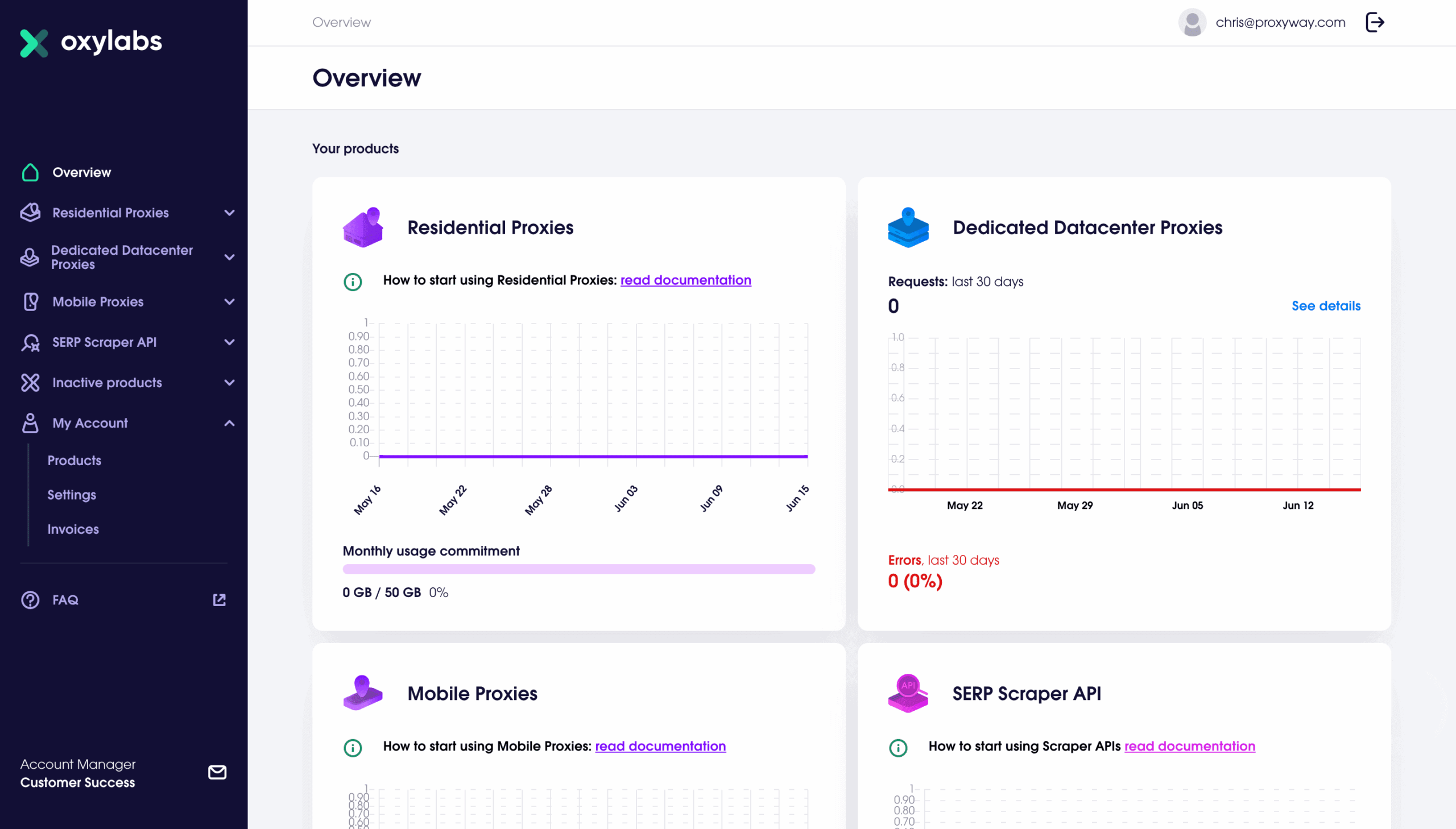Open Residential Proxies read documentation link

pyautogui.click(x=685, y=280)
